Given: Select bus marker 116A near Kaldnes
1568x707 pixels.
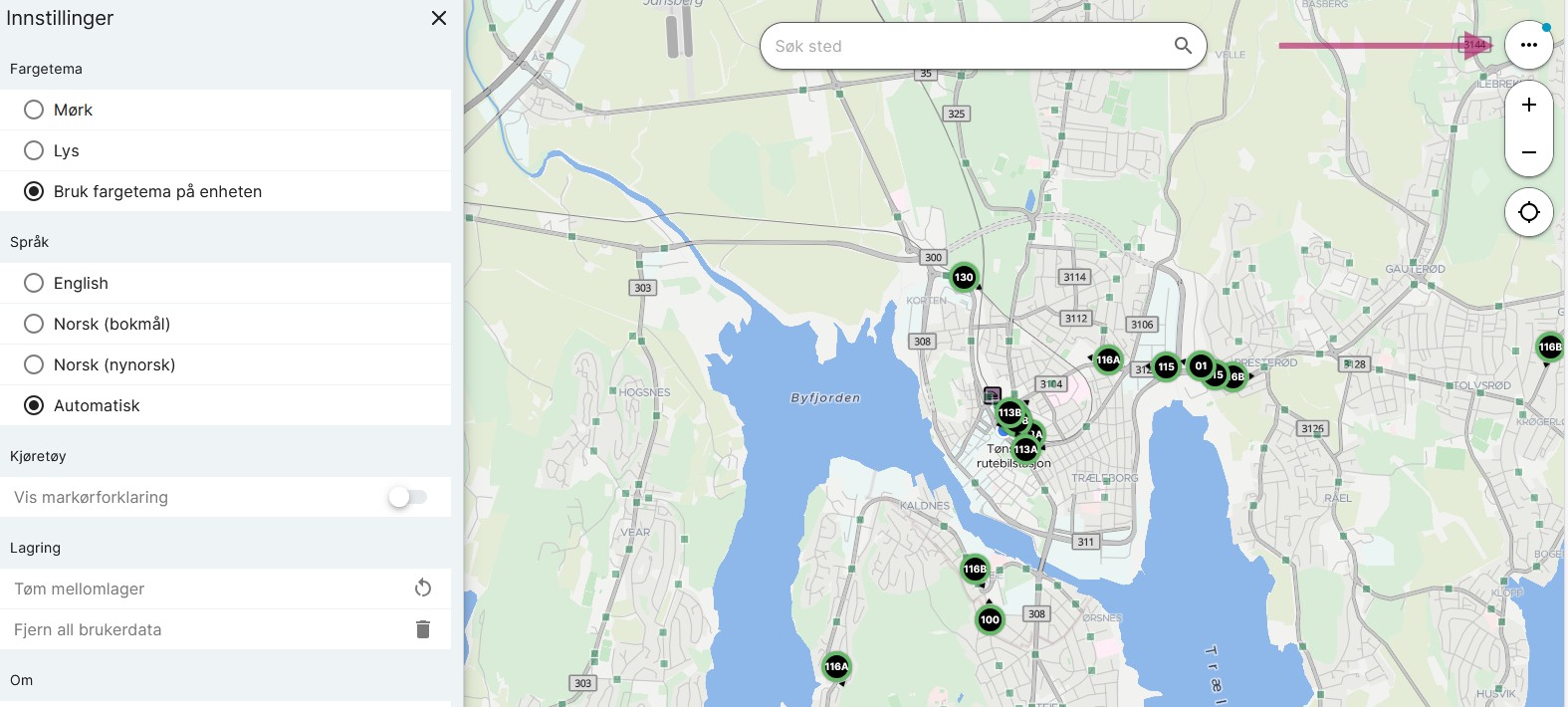Looking at the screenshot, I should 836,666.
